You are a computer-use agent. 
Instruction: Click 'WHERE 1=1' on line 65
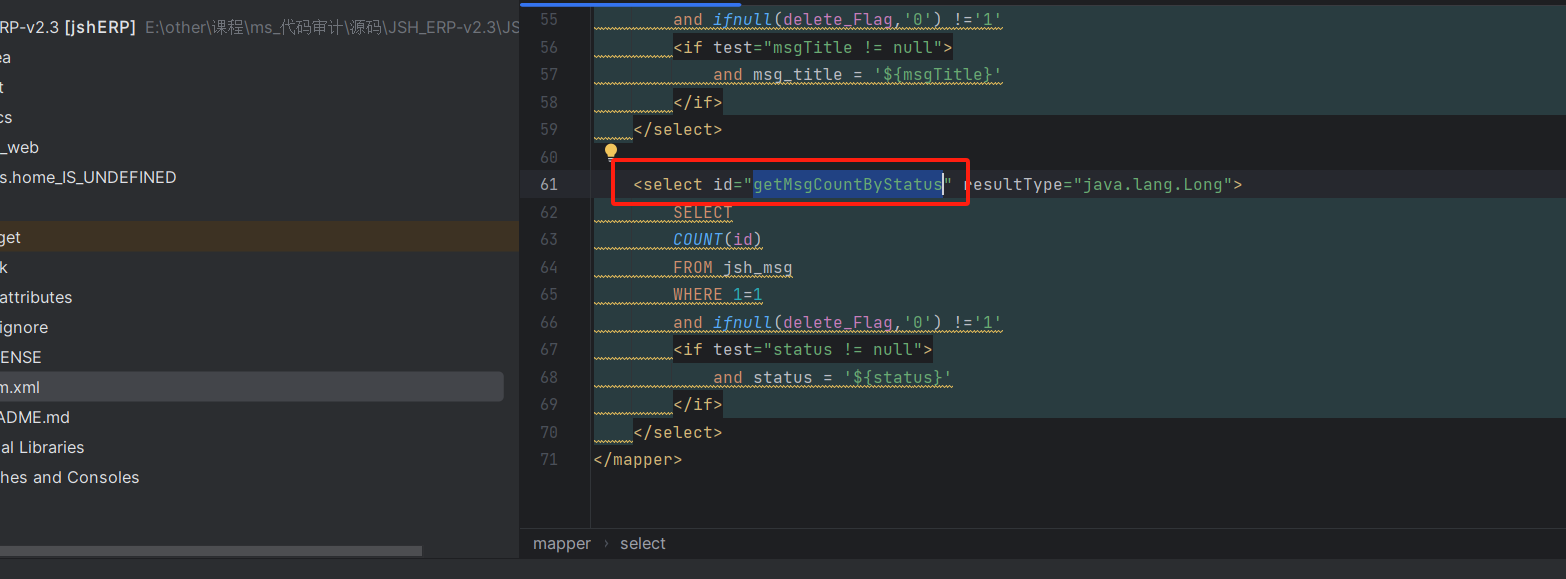coord(718,294)
